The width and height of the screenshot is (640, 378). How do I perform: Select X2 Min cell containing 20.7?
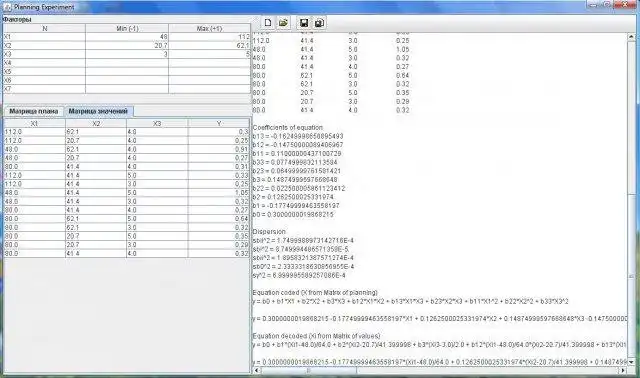tap(127, 46)
